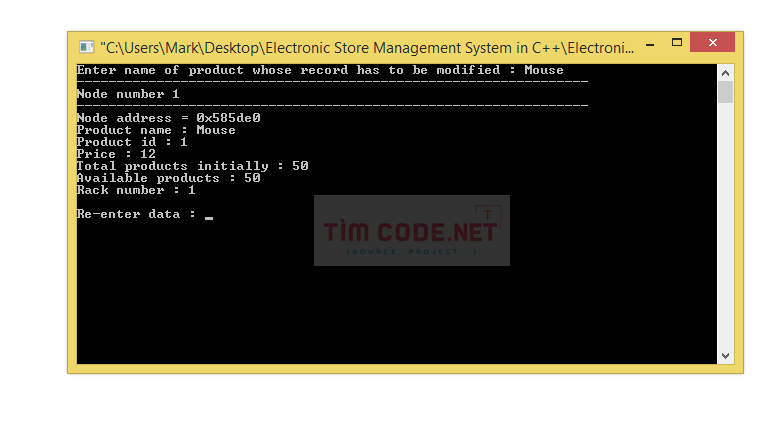The width and height of the screenshot is (784, 422).
Task: Click the 'Re-enter data :' prompt line
Action: (145, 214)
